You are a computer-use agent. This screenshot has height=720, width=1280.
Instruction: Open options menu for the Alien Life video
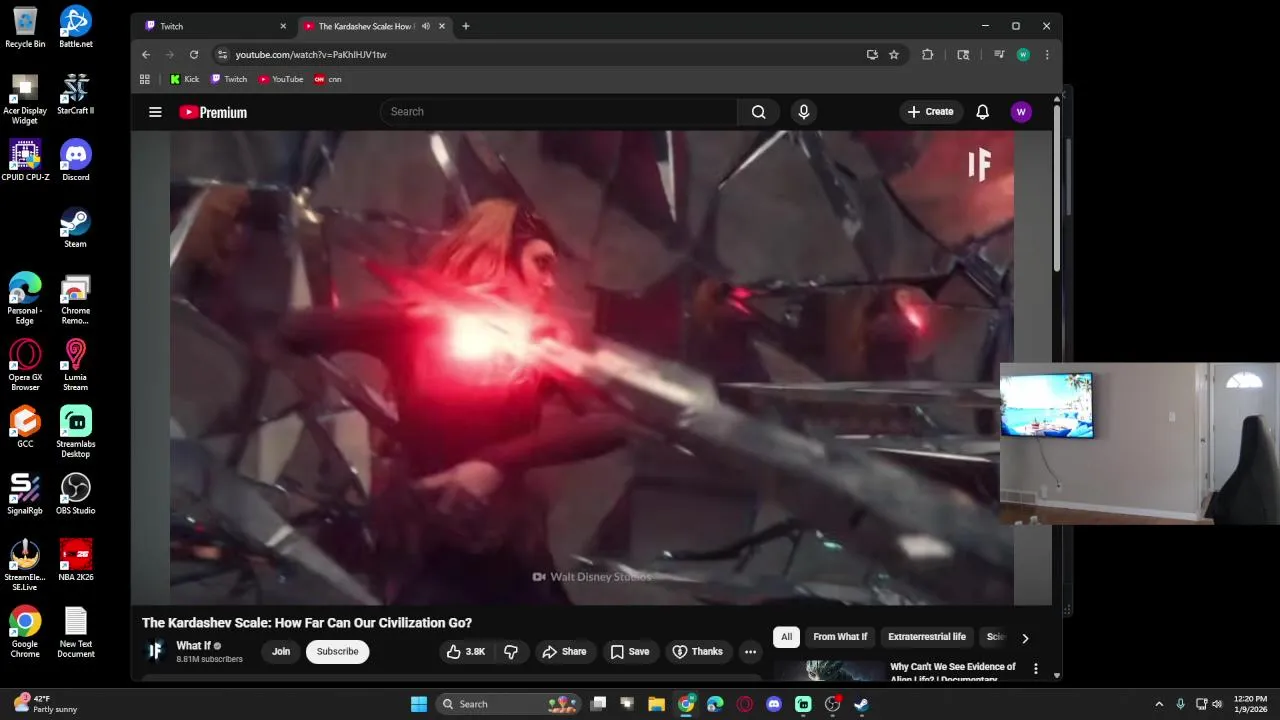coord(1036,669)
